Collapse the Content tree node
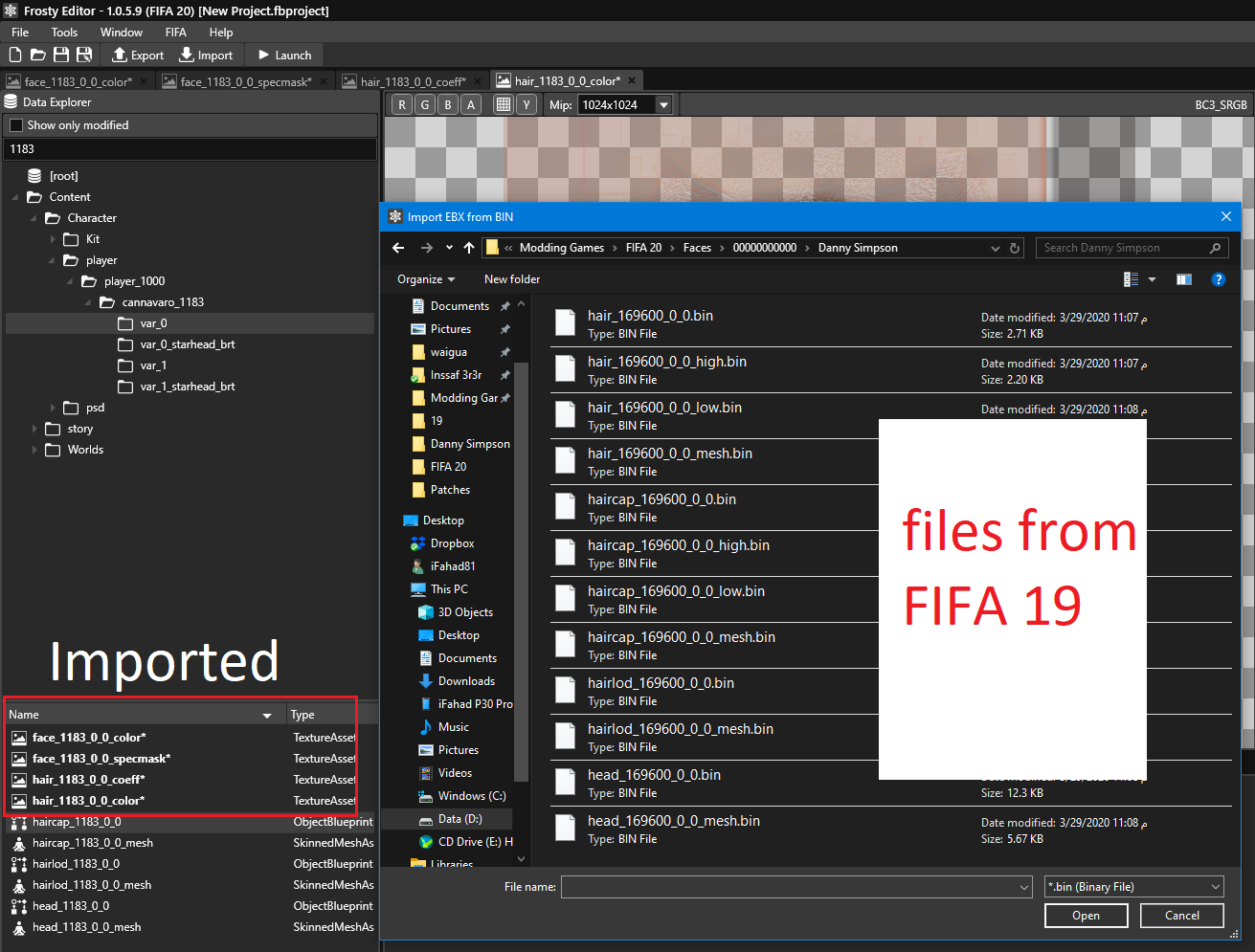Image resolution: width=1255 pixels, height=952 pixels. point(15,197)
